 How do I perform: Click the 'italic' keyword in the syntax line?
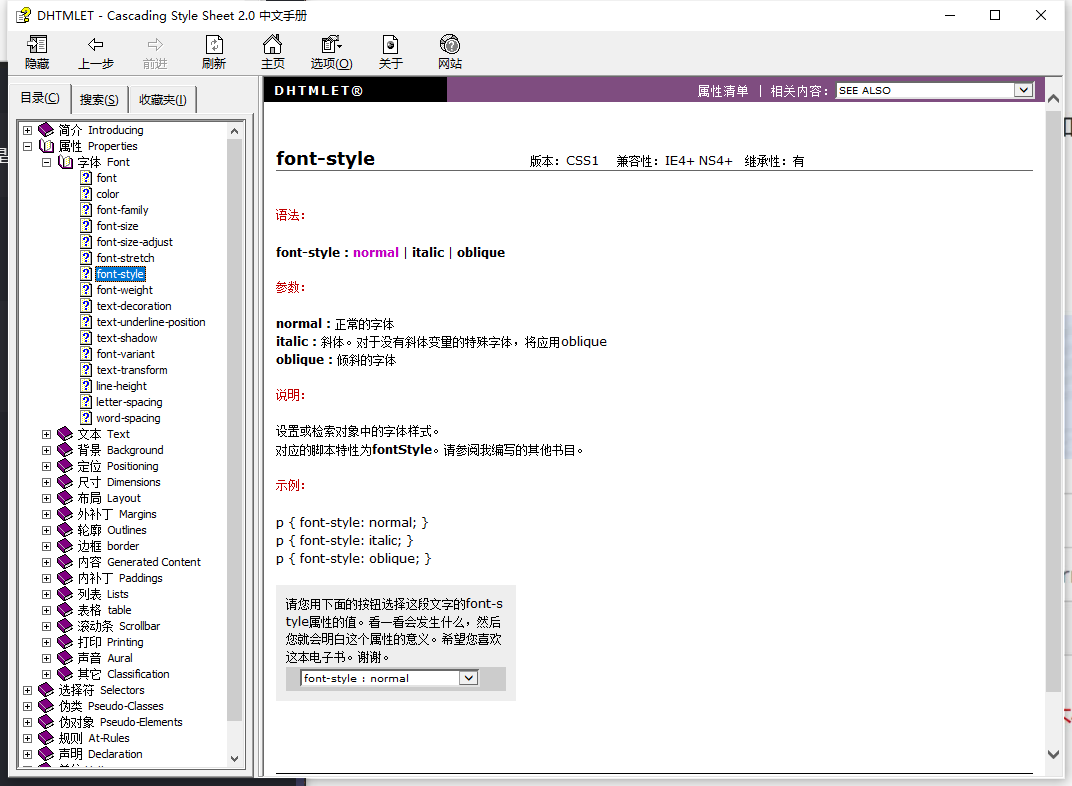(x=428, y=252)
